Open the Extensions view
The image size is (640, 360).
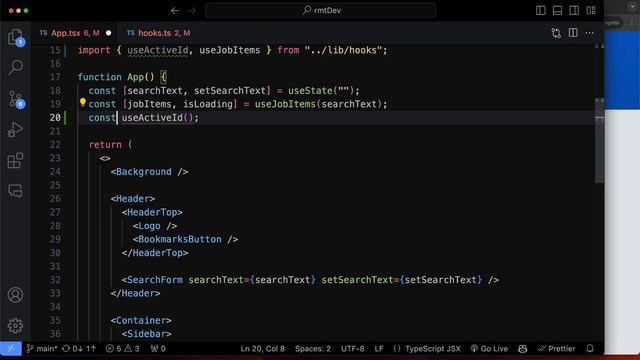(x=16, y=160)
